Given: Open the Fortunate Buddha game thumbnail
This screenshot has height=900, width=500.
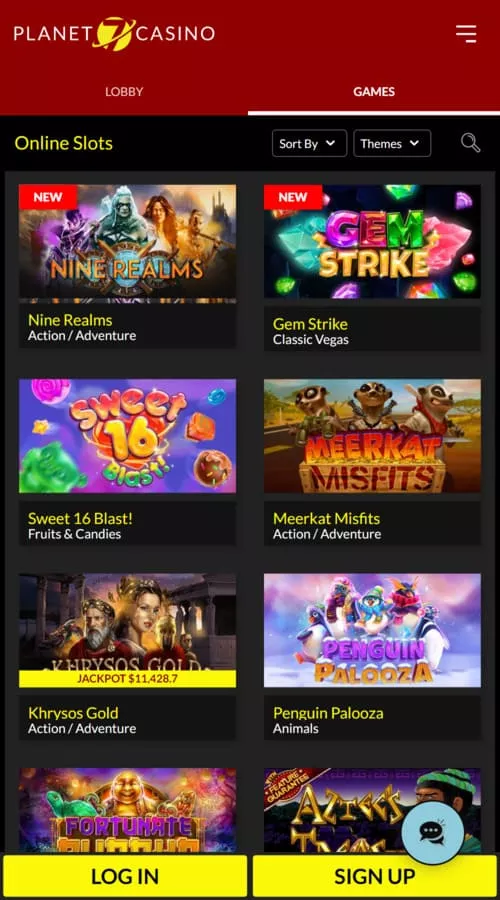Looking at the screenshot, I should (x=127, y=811).
